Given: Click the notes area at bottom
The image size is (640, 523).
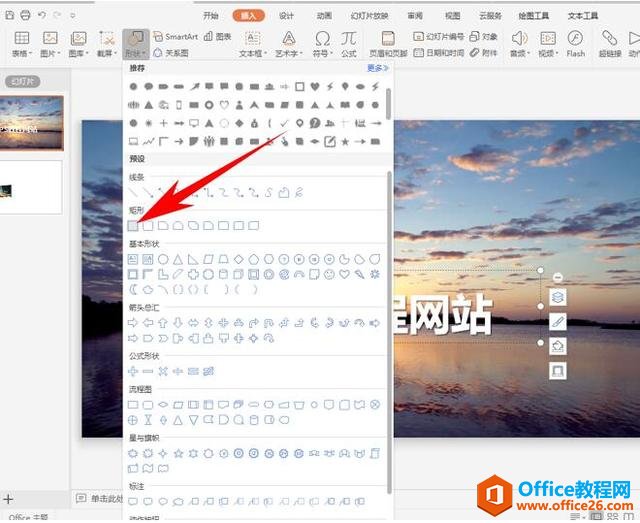Looking at the screenshot, I should (x=99, y=499).
